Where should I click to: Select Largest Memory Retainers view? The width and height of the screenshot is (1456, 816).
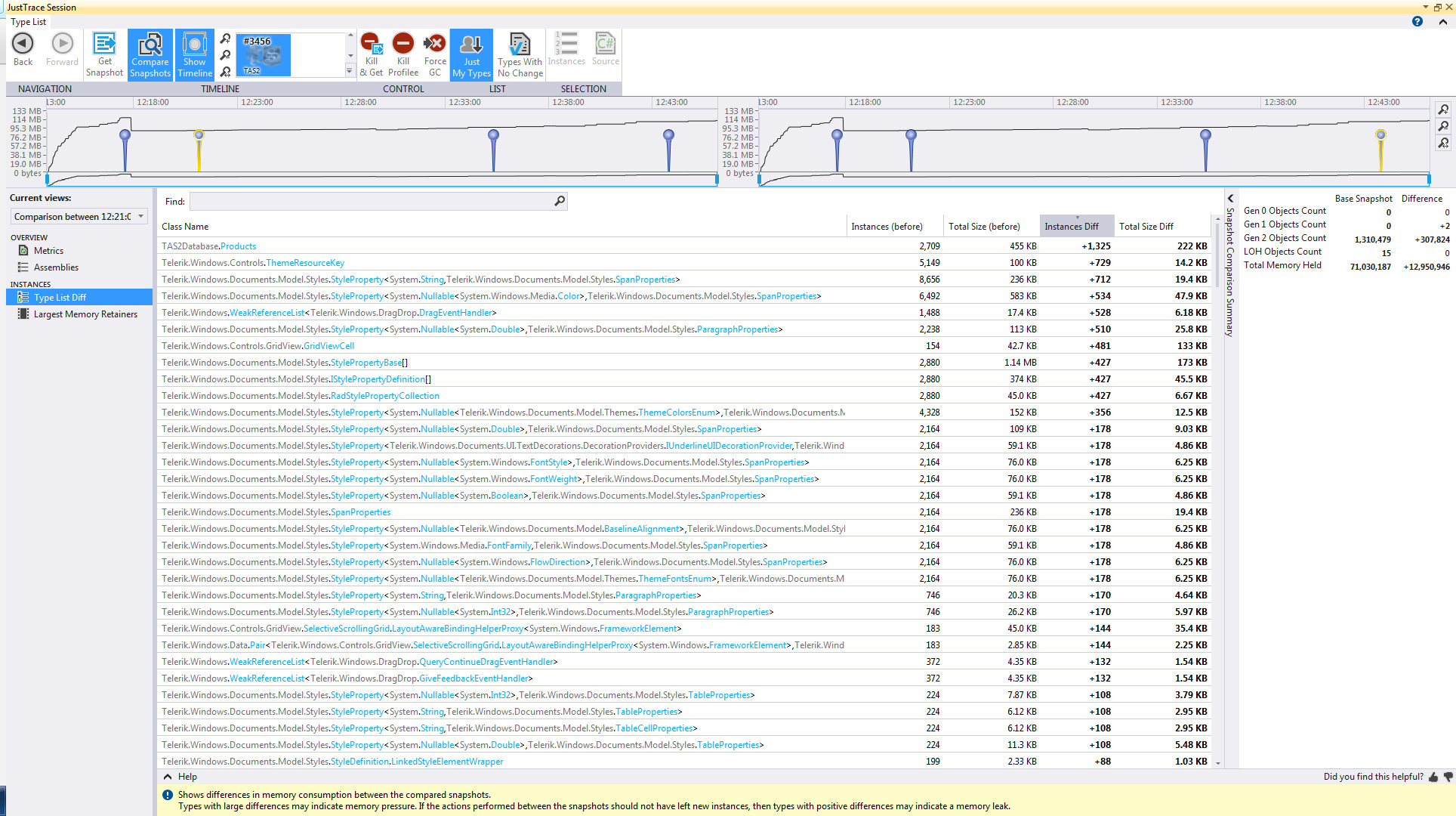[x=85, y=314]
